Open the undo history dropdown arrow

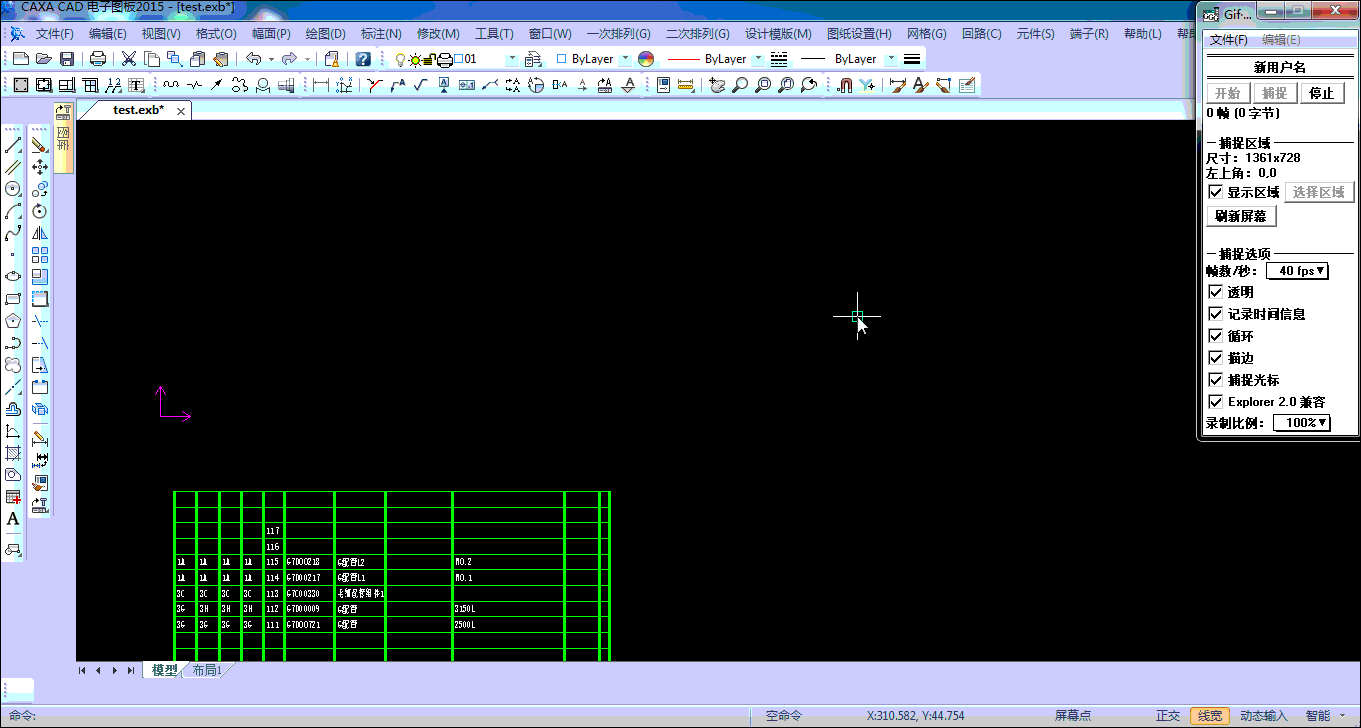point(271,59)
